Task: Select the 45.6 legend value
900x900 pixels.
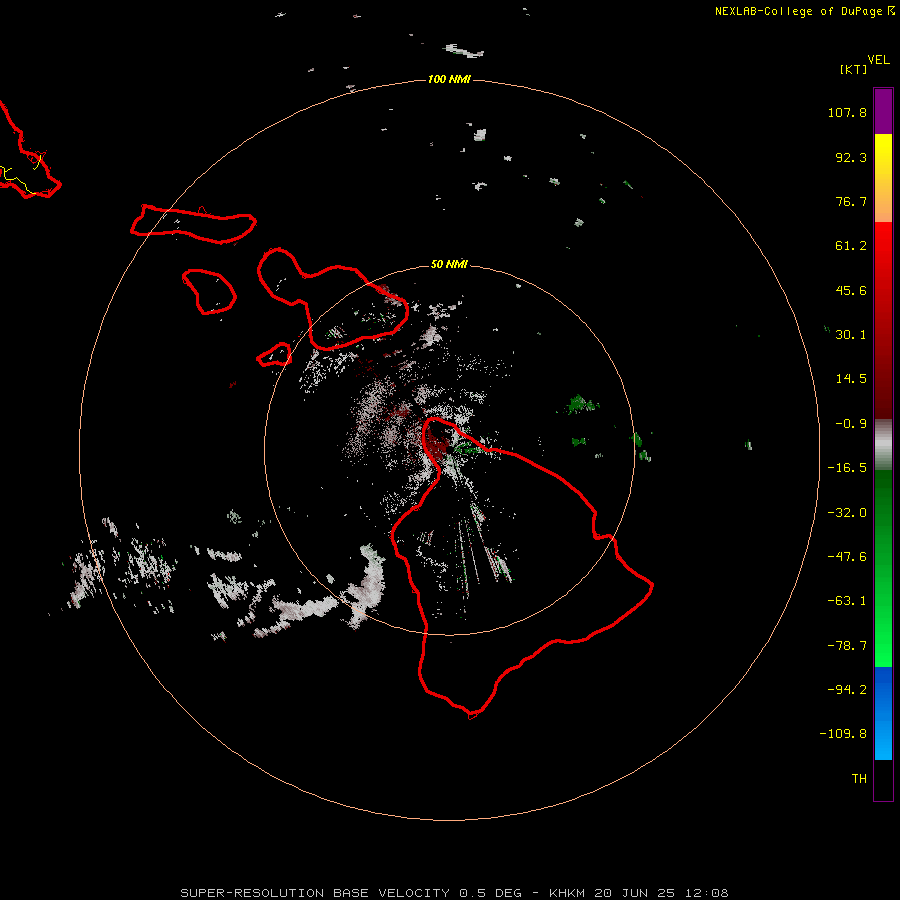Action: [851, 290]
